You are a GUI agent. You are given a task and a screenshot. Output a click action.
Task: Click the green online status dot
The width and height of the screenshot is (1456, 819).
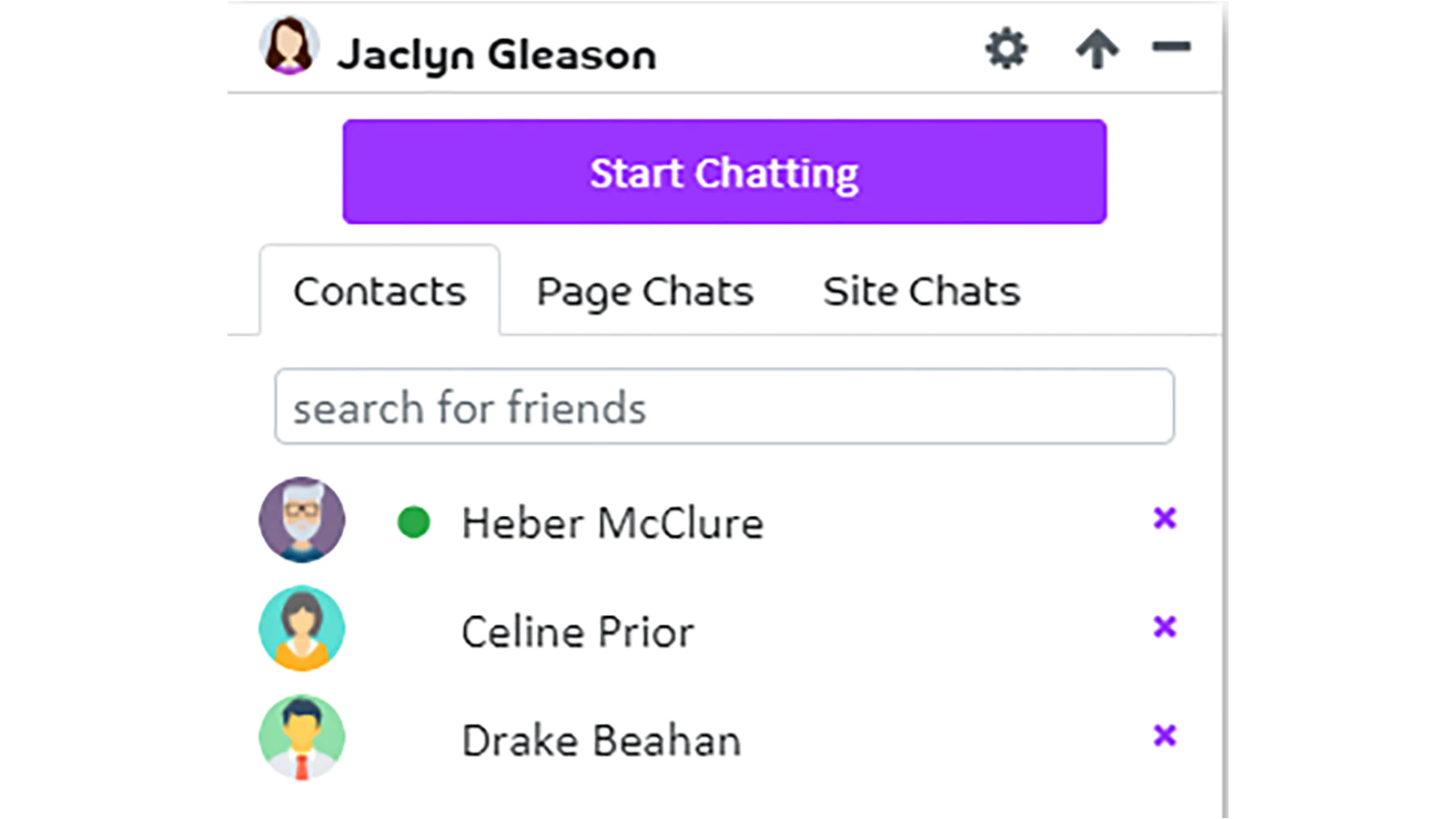[x=414, y=522]
